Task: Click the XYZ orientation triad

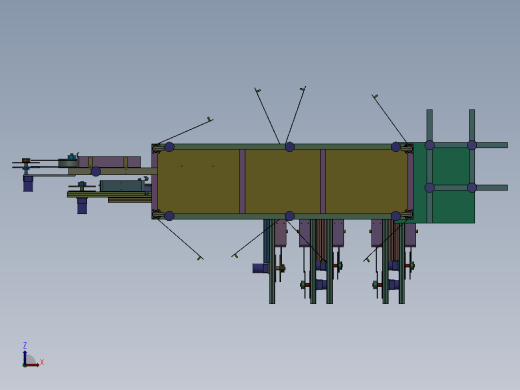Action: click(x=32, y=355)
